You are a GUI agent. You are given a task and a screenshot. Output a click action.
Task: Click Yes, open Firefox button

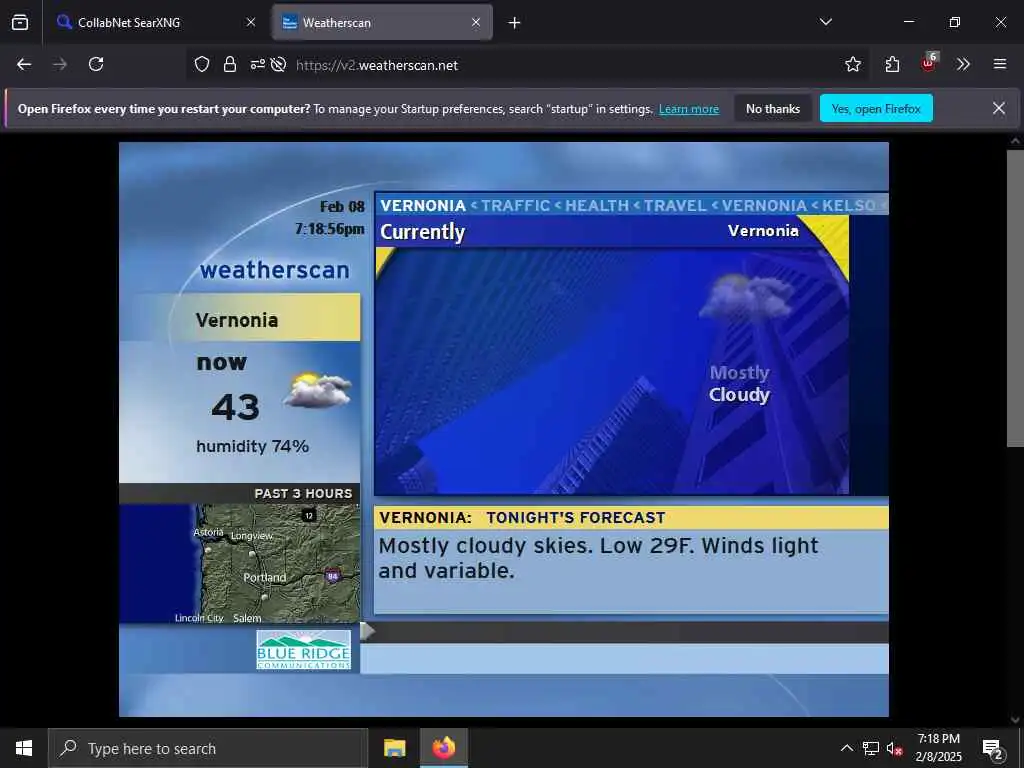tap(876, 108)
